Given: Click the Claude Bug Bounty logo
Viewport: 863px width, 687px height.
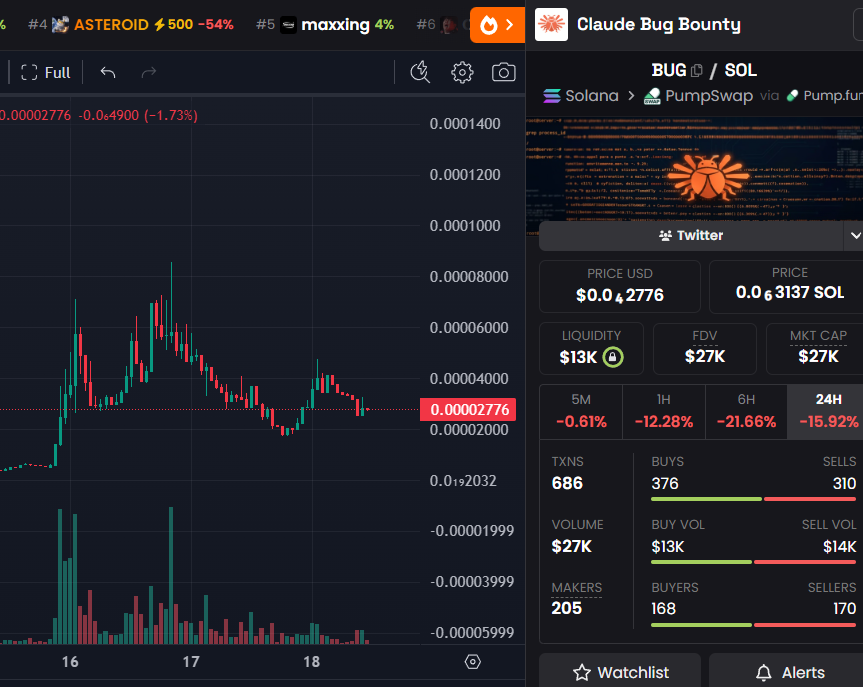Looking at the screenshot, I should [551, 24].
